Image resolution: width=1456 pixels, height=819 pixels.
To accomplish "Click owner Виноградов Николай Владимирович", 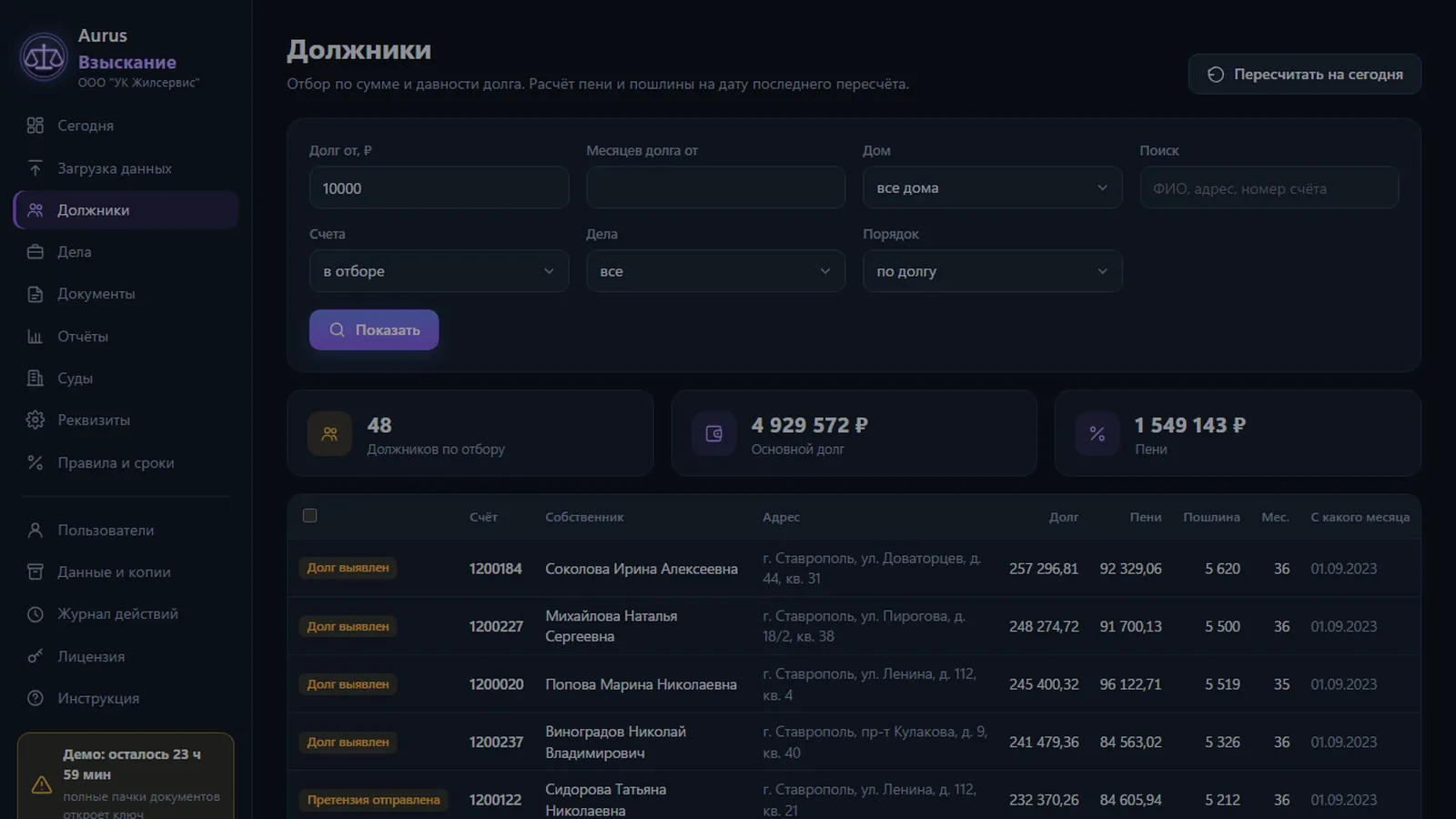I will 615,743.
